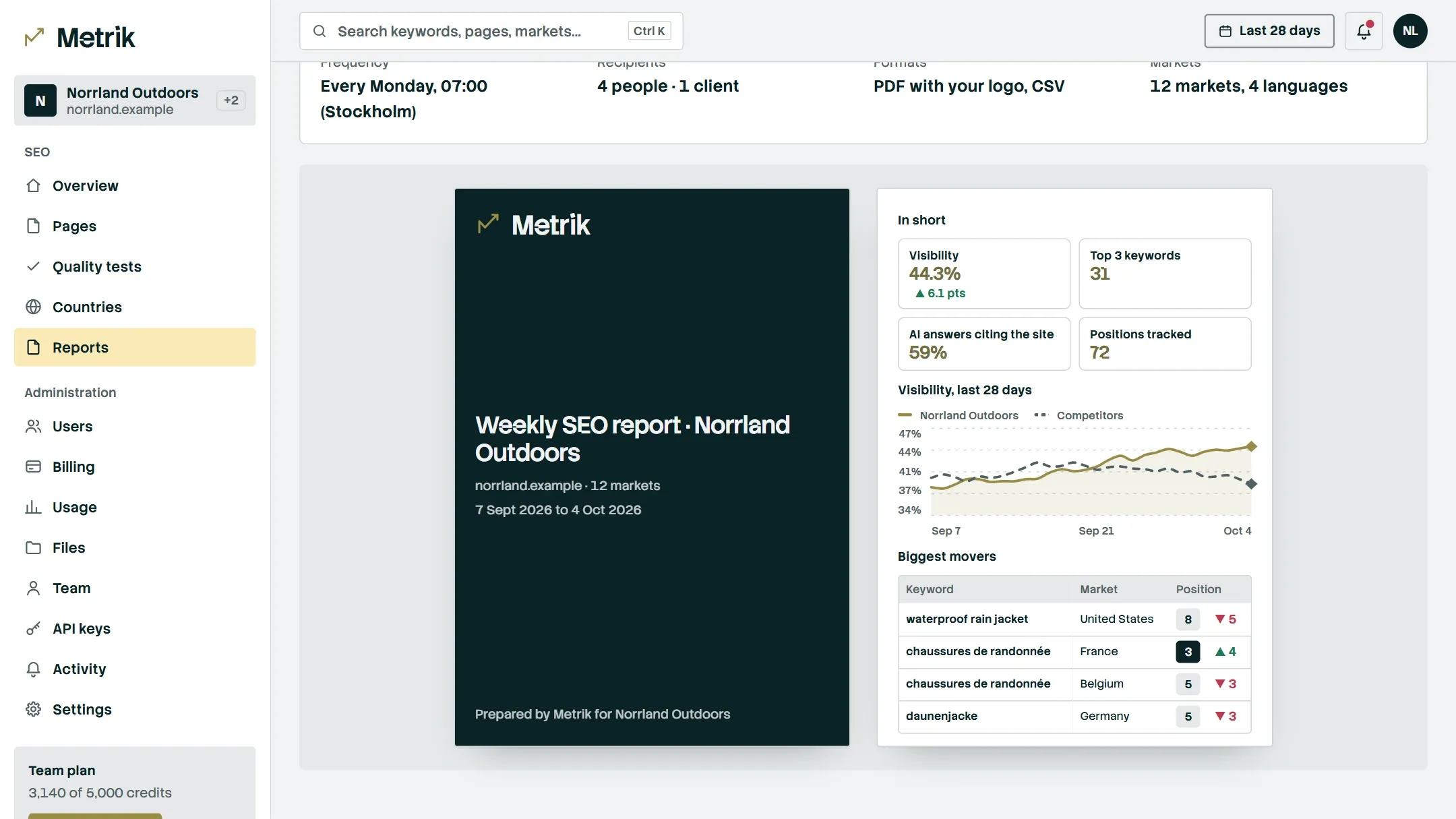Viewport: 1456px width, 819px height.
Task: Click the Team person icon
Action: coord(33,588)
